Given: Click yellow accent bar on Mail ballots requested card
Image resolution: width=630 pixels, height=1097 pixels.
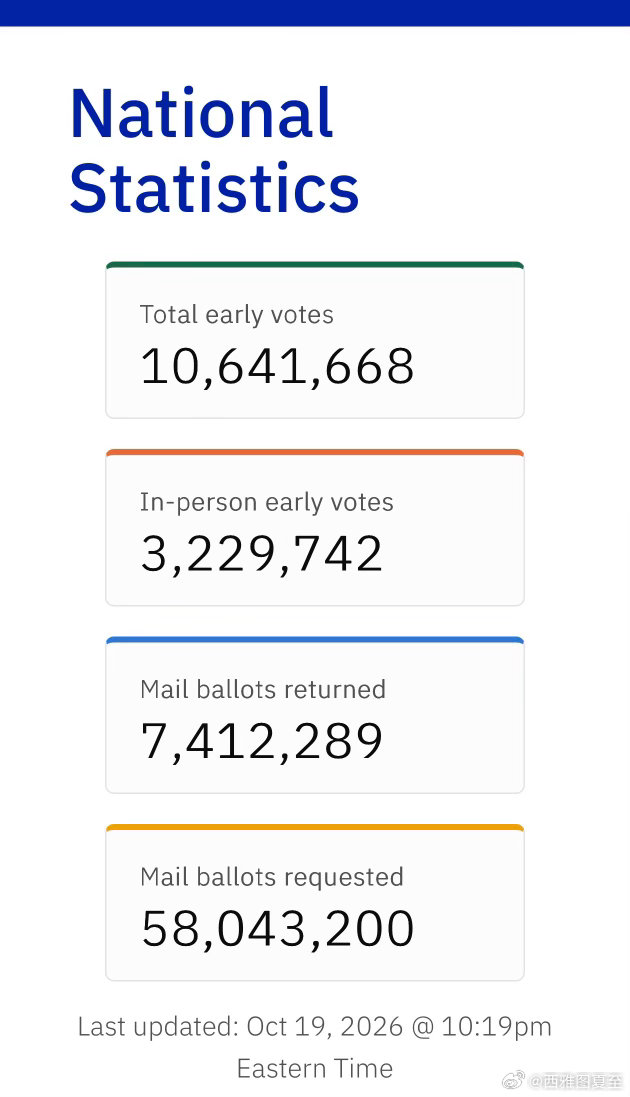Looking at the screenshot, I should (x=315, y=828).
